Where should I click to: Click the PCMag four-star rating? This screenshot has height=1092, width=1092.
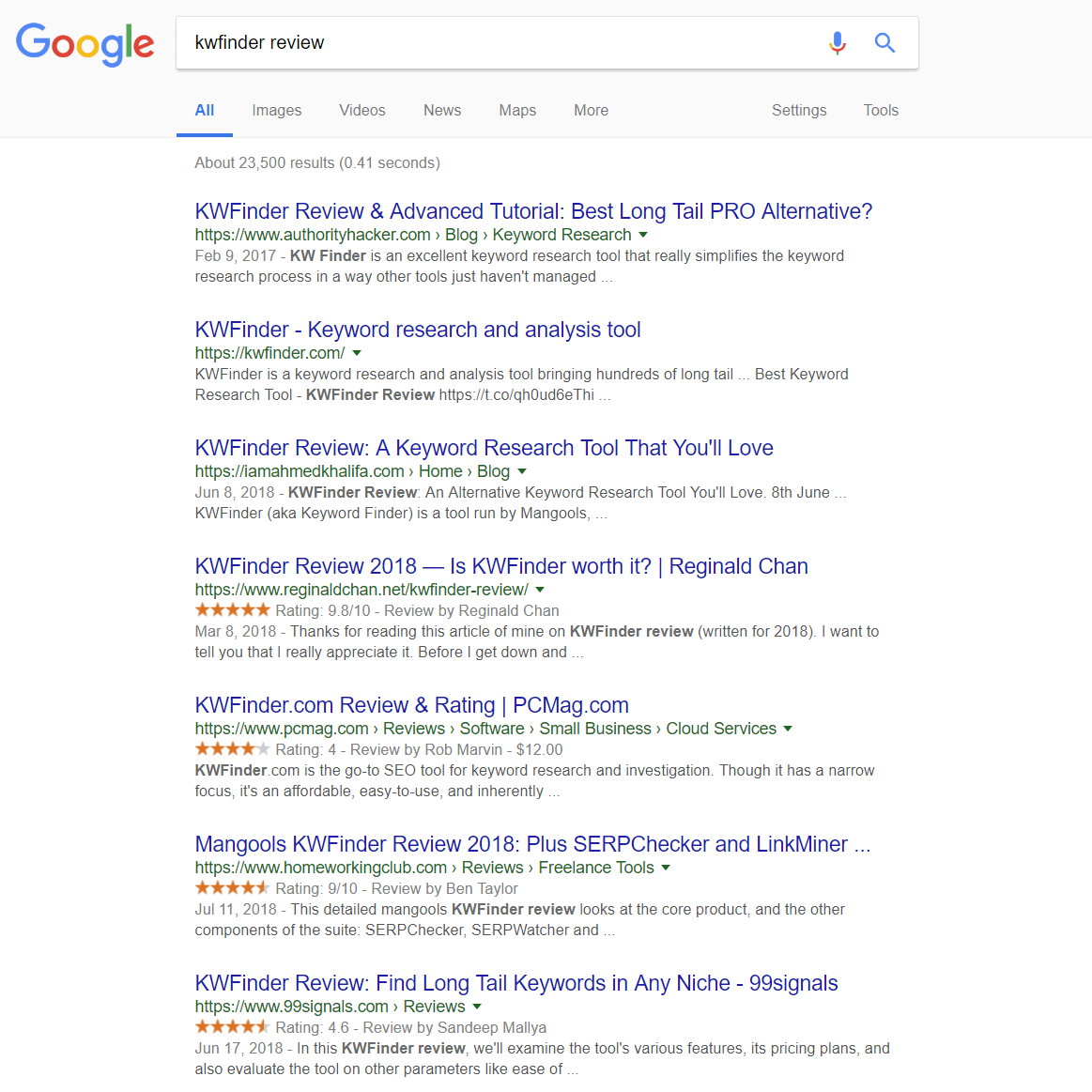click(233, 749)
